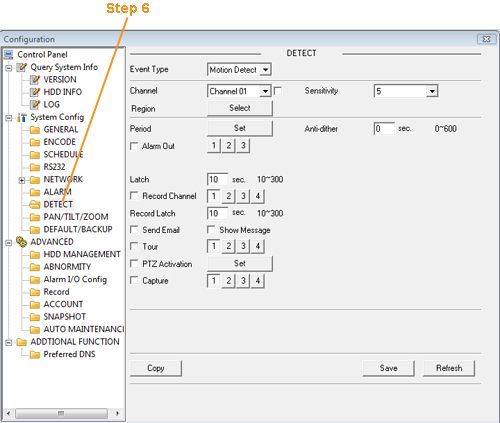Click the ADVANCED gears icon

22,242
